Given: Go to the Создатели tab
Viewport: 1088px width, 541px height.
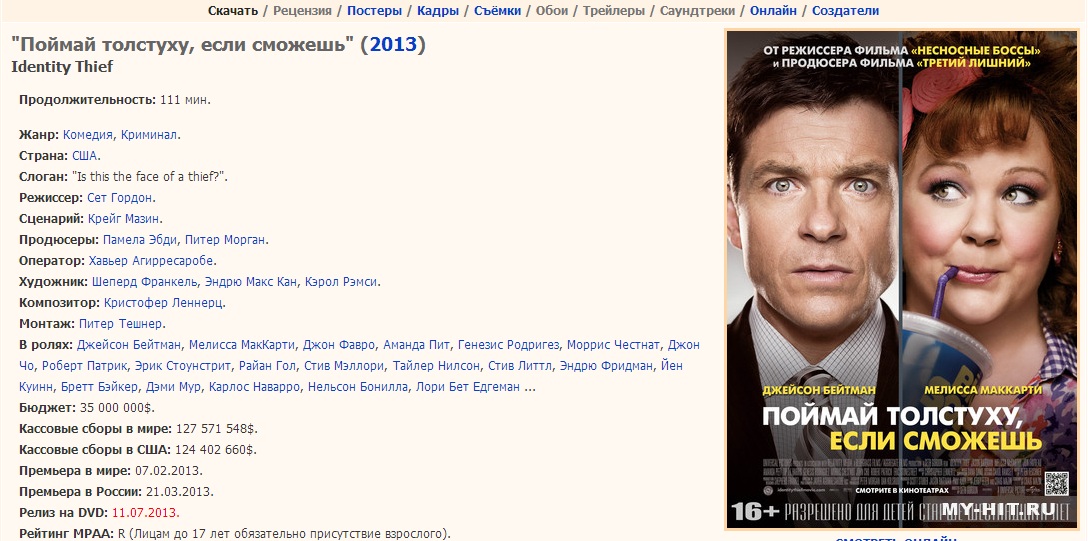Looking at the screenshot, I should (x=845, y=10).
